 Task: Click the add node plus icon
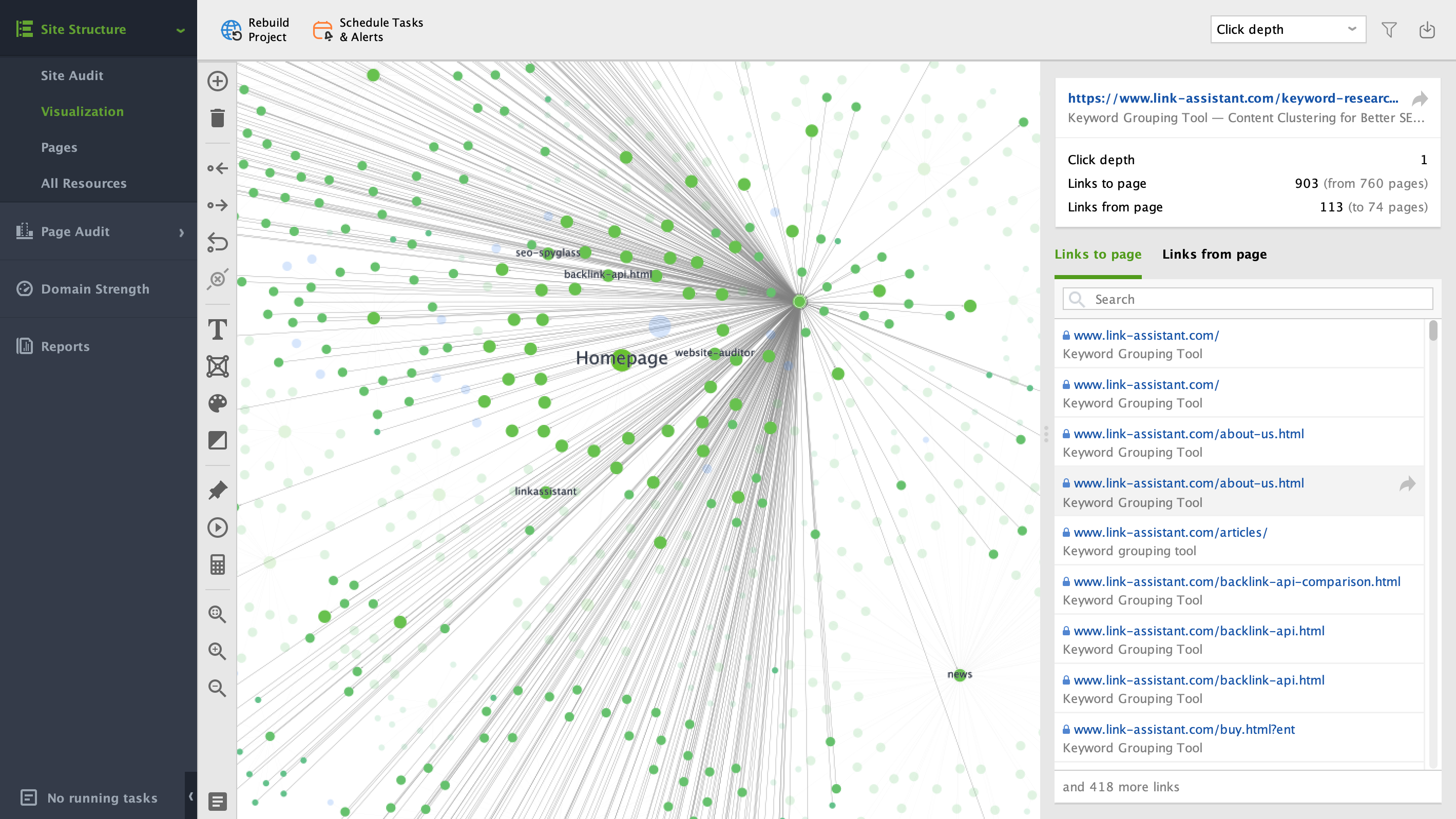tap(218, 81)
